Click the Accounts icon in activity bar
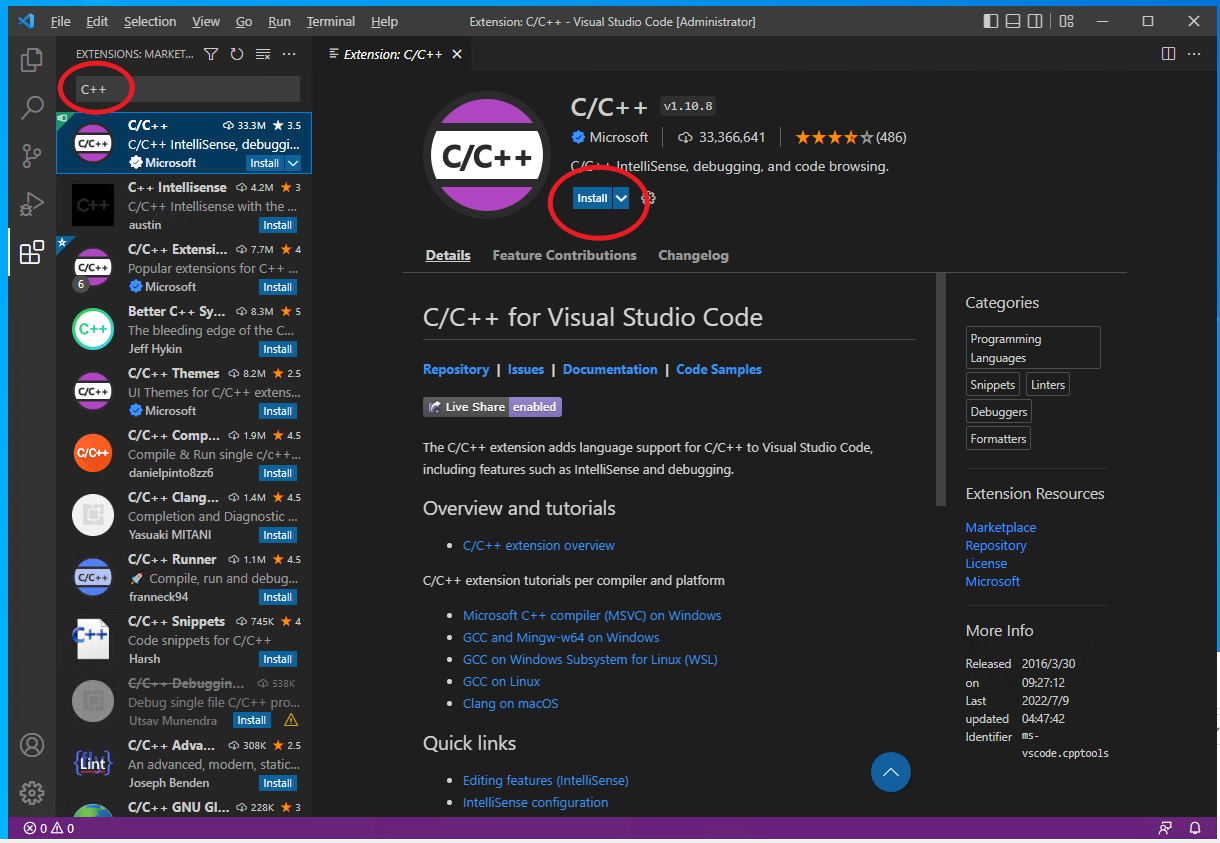The width and height of the screenshot is (1220, 843). [x=32, y=746]
